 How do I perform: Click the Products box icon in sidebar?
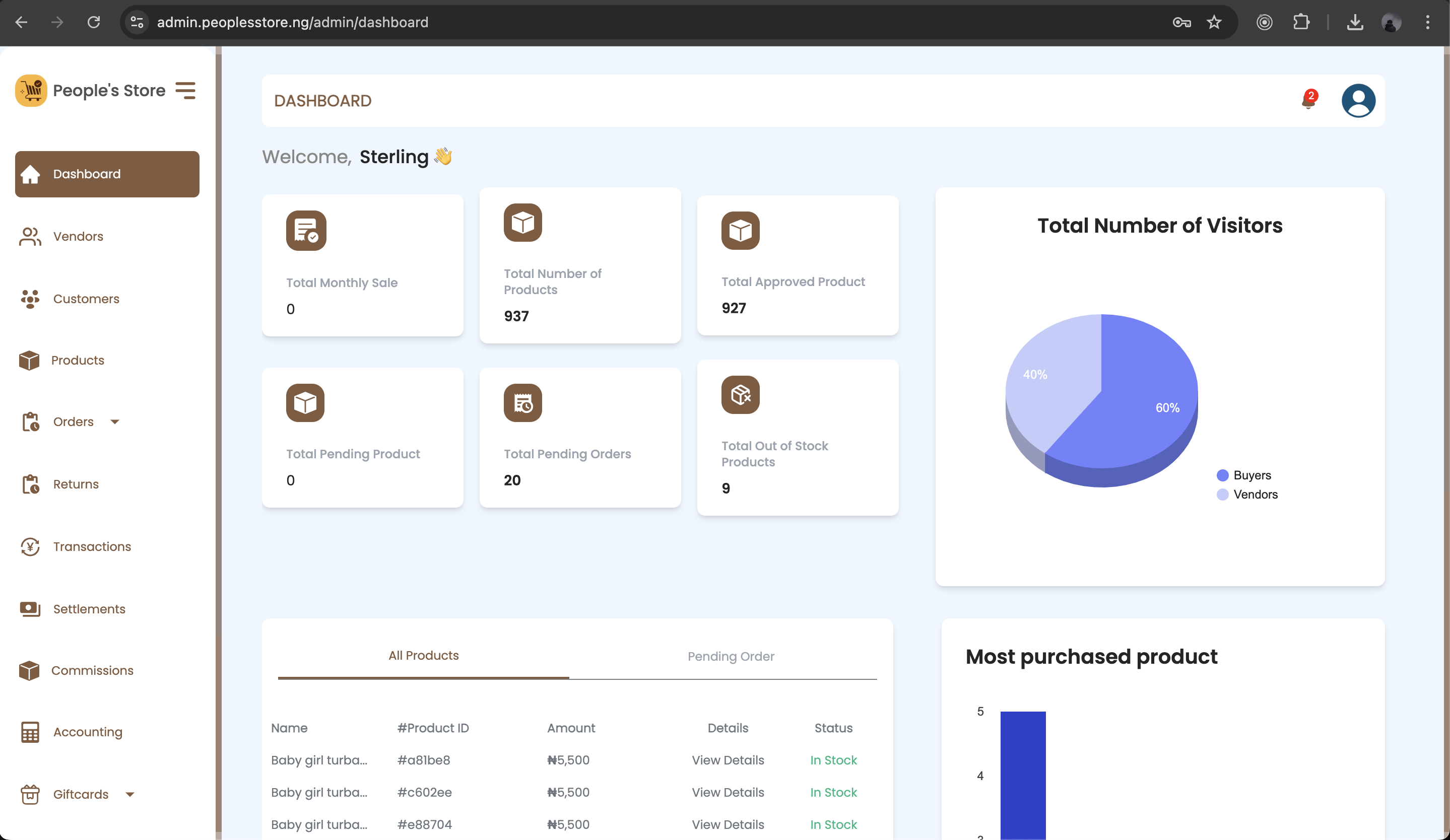coord(29,361)
